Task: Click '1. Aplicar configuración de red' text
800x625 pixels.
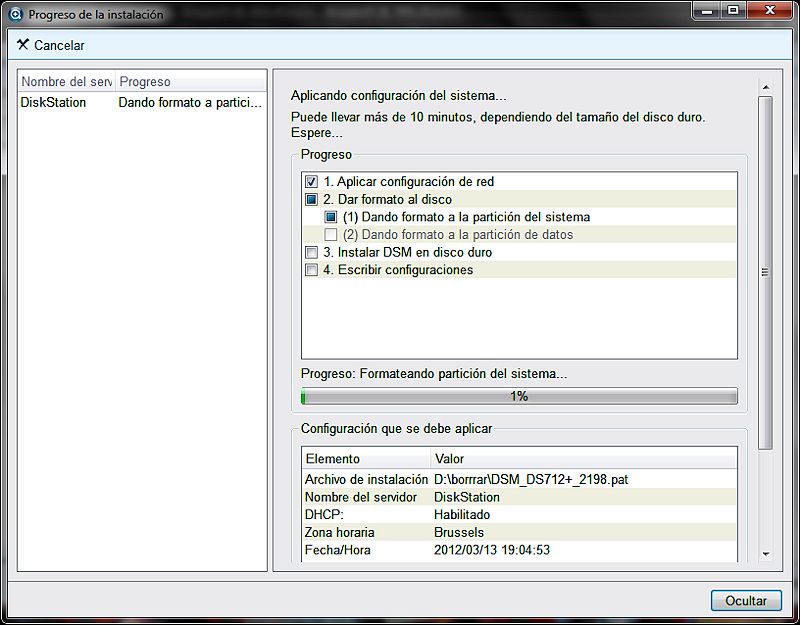Action: pyautogui.click(x=409, y=182)
